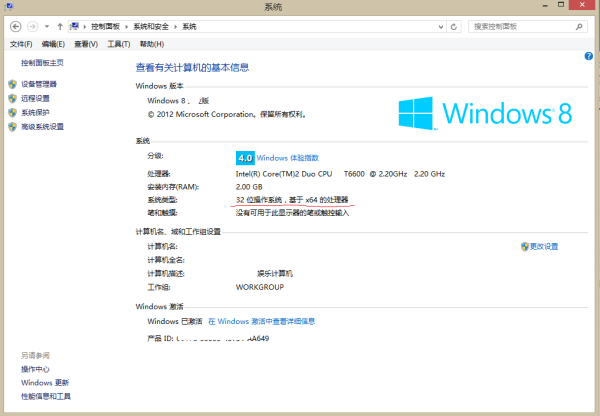Open address bar history dropdown
Screen dimensions: 600x416
click(x=441, y=26)
